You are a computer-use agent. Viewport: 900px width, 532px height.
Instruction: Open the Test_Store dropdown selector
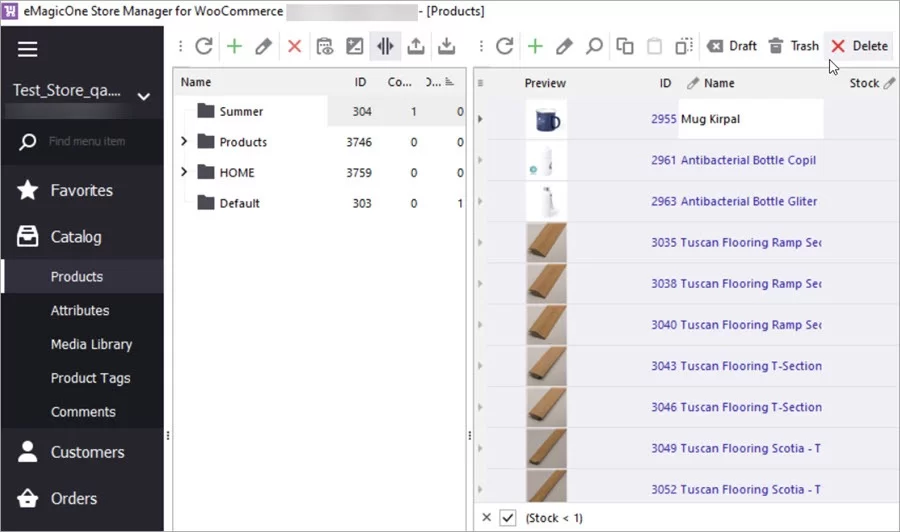point(143,96)
